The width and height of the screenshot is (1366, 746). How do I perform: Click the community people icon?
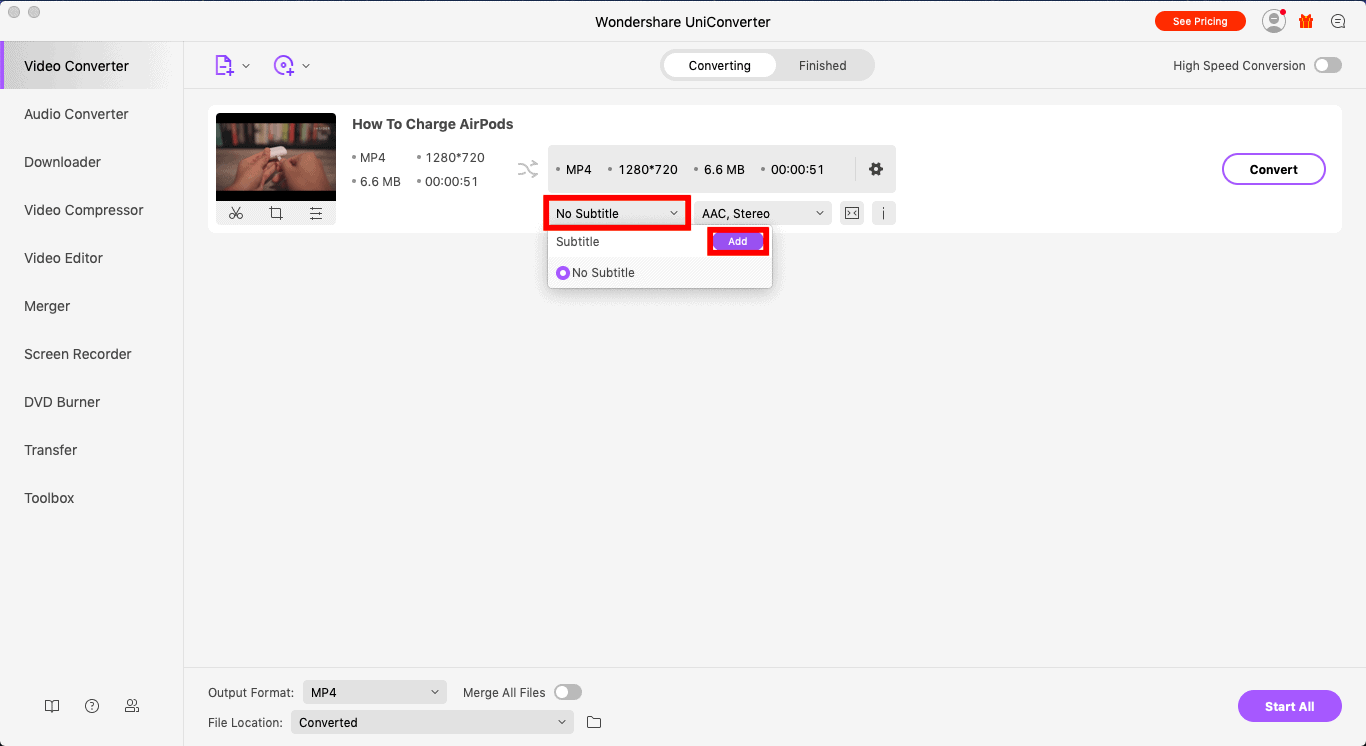pyautogui.click(x=132, y=706)
